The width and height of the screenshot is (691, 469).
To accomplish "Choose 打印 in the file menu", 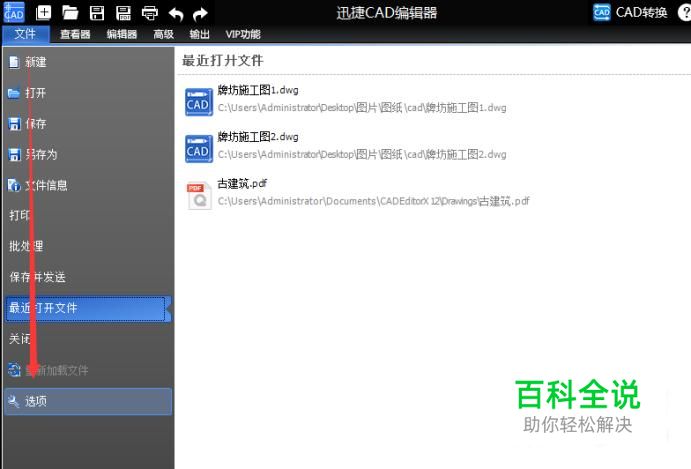I will (x=88, y=216).
